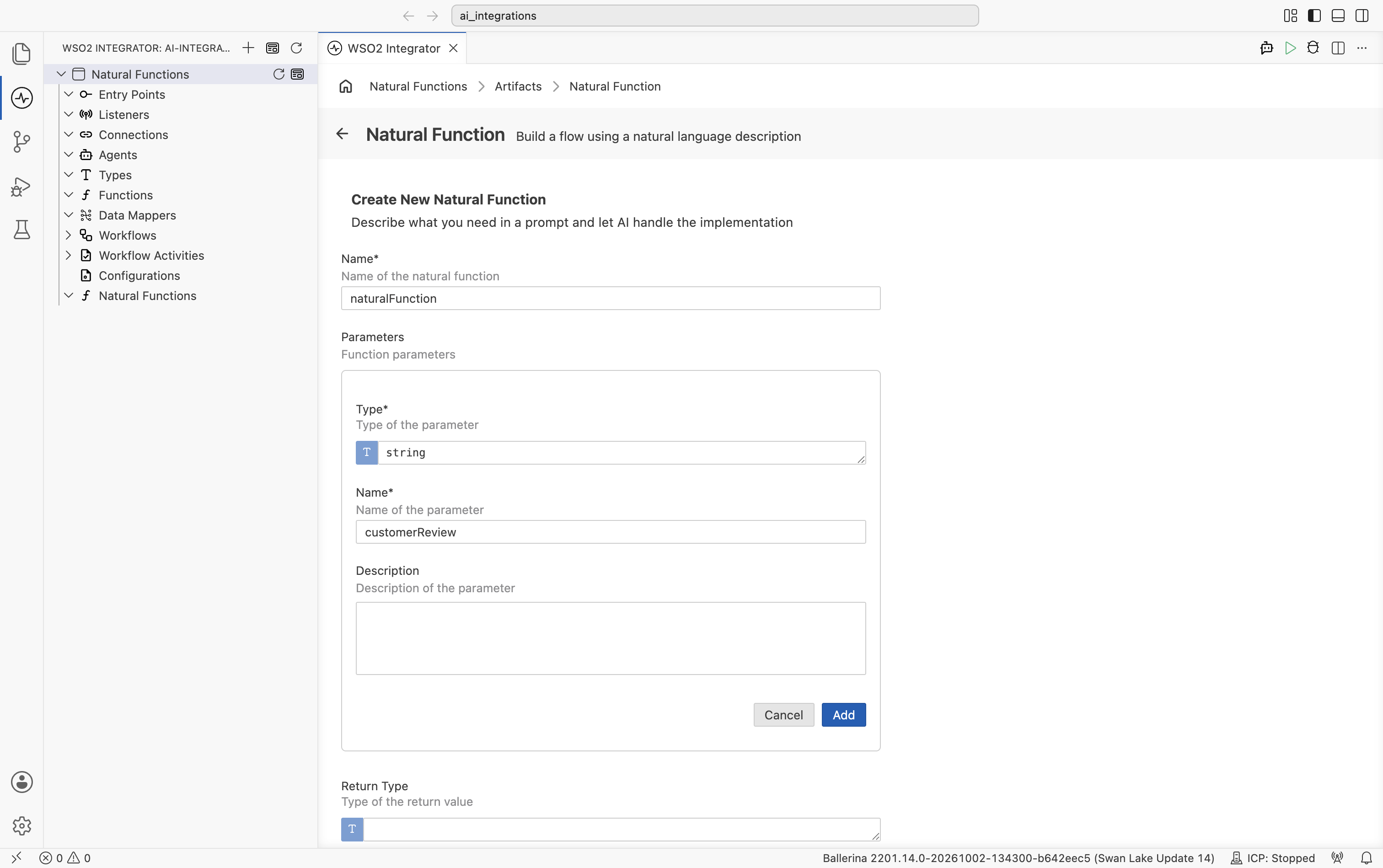The width and height of the screenshot is (1383, 868).
Task: Click Add to save the parameter
Action: click(843, 715)
